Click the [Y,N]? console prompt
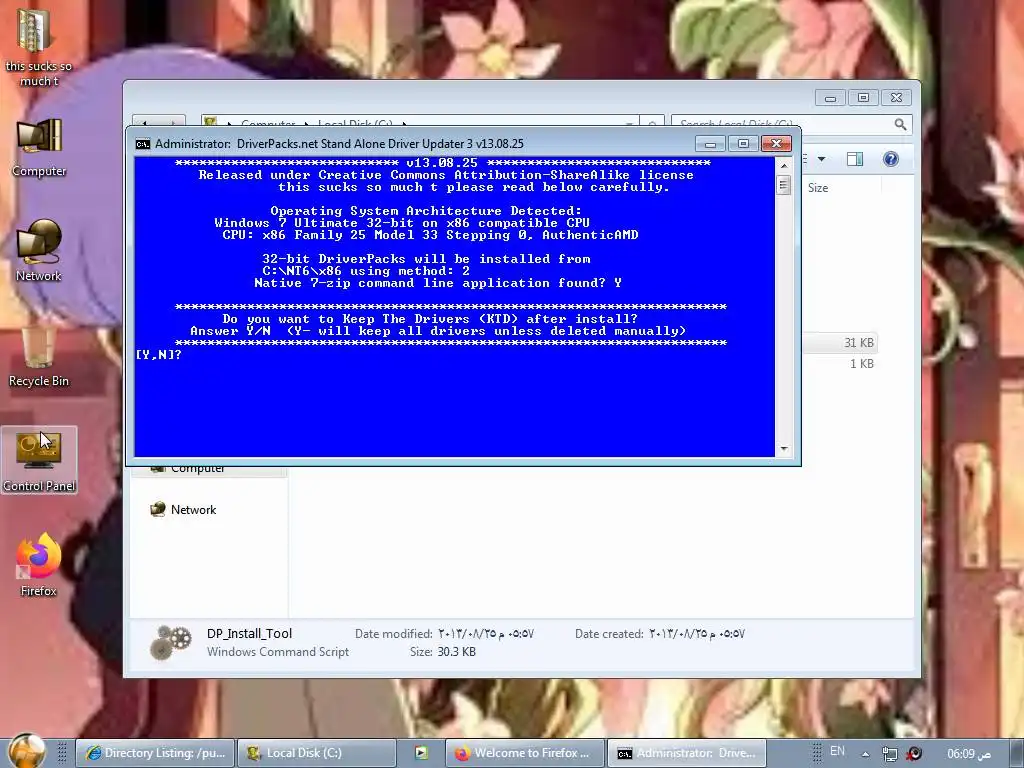The image size is (1024, 768). tap(159, 355)
